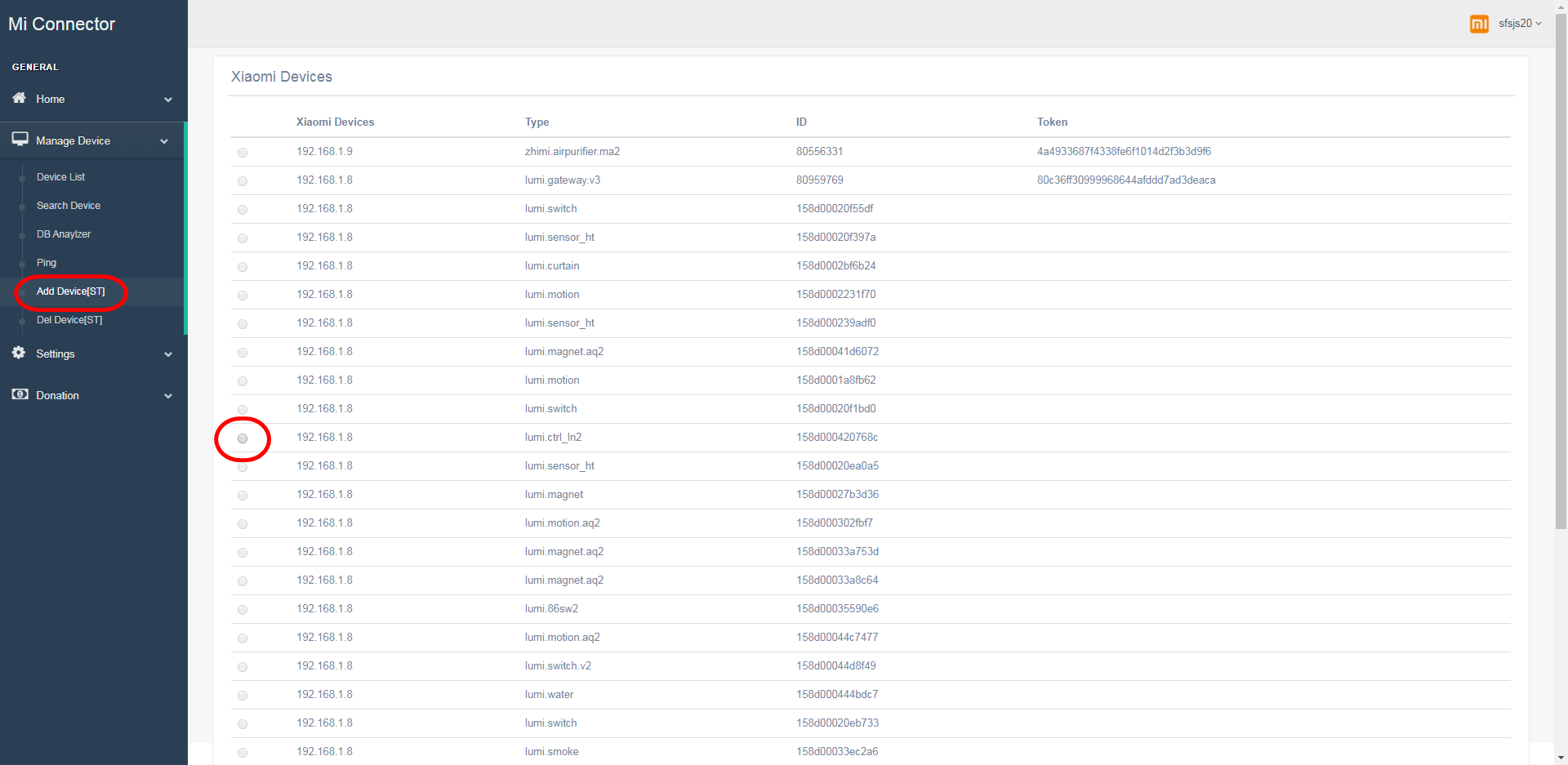Click the orange Mi logo icon
Image resolution: width=1568 pixels, height=765 pixels.
coord(1479,24)
